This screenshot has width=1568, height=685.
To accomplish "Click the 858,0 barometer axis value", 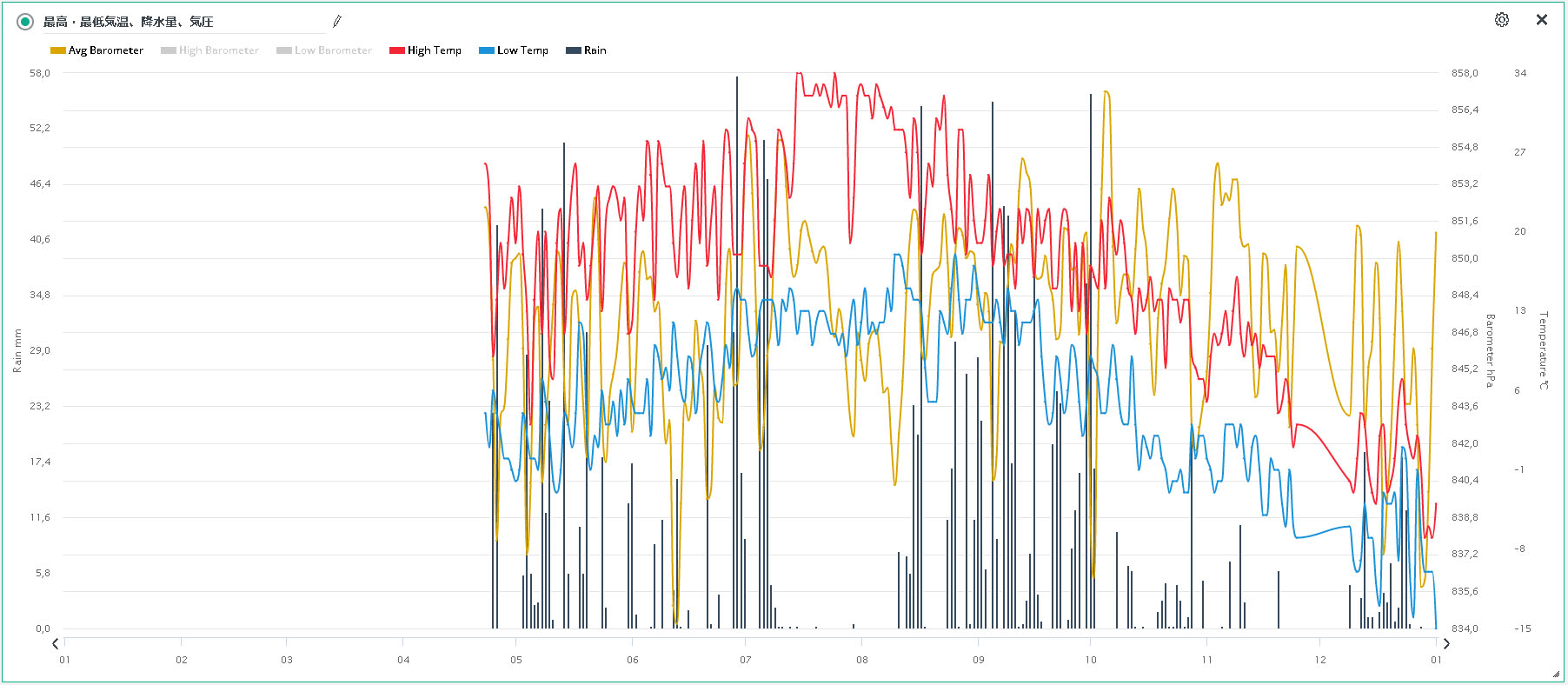I will (x=1465, y=73).
